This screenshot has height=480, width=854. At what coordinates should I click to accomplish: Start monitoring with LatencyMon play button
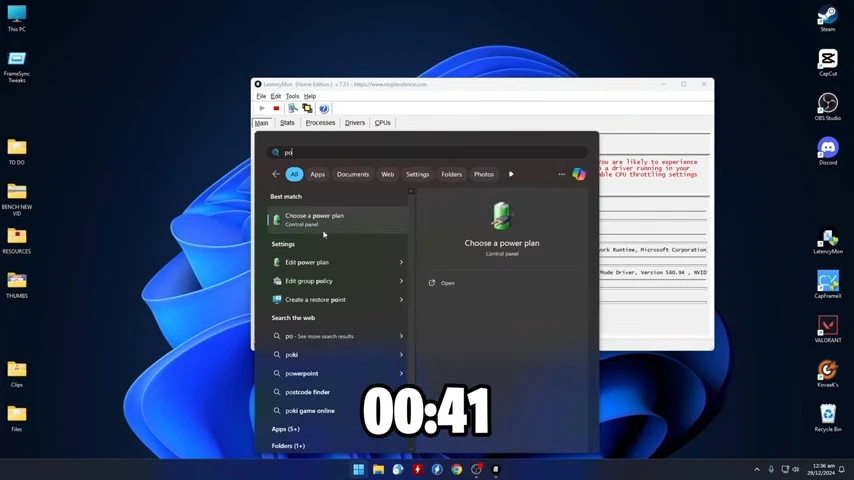click(x=262, y=108)
